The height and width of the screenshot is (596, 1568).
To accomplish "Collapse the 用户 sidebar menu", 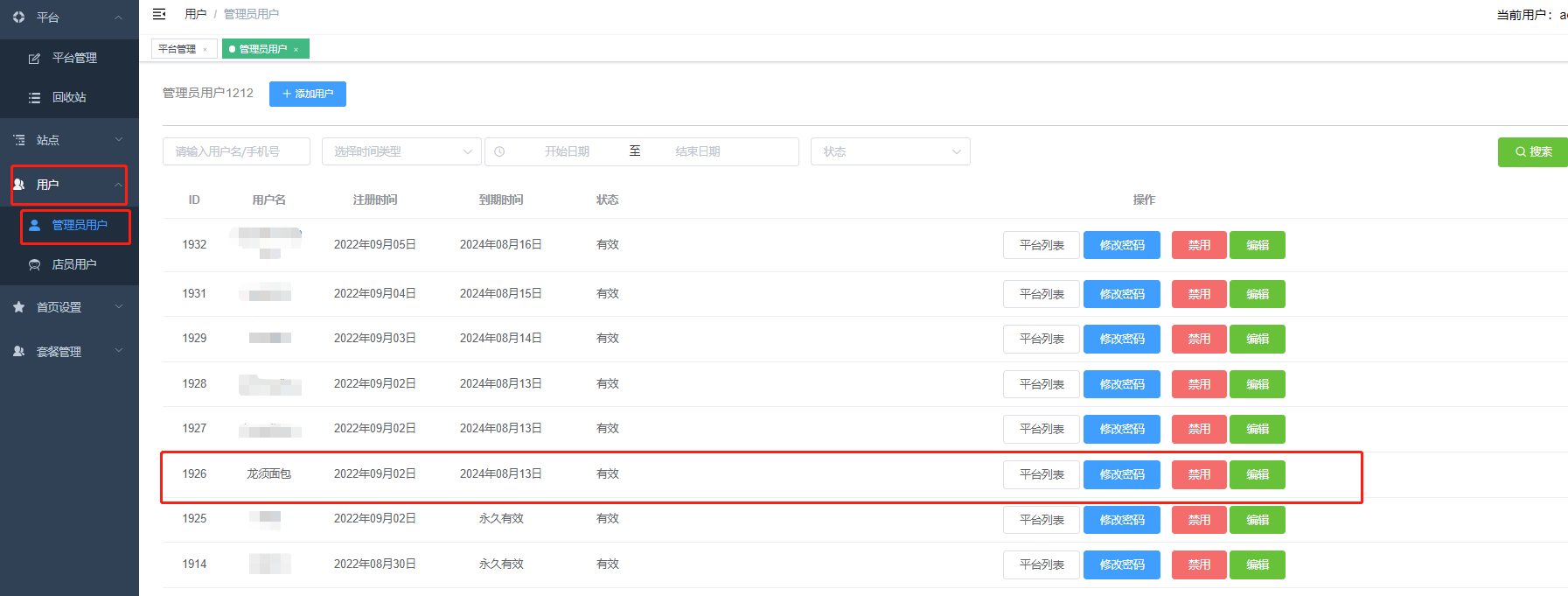I will tap(68, 185).
